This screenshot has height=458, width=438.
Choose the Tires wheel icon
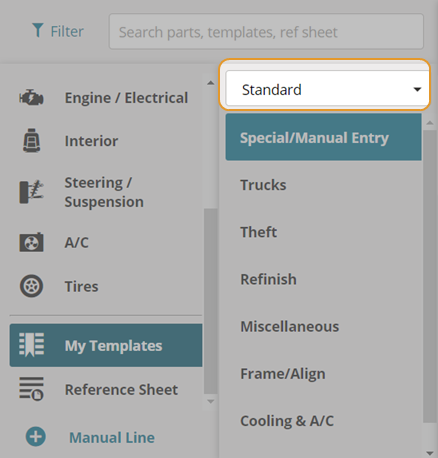tap(31, 286)
